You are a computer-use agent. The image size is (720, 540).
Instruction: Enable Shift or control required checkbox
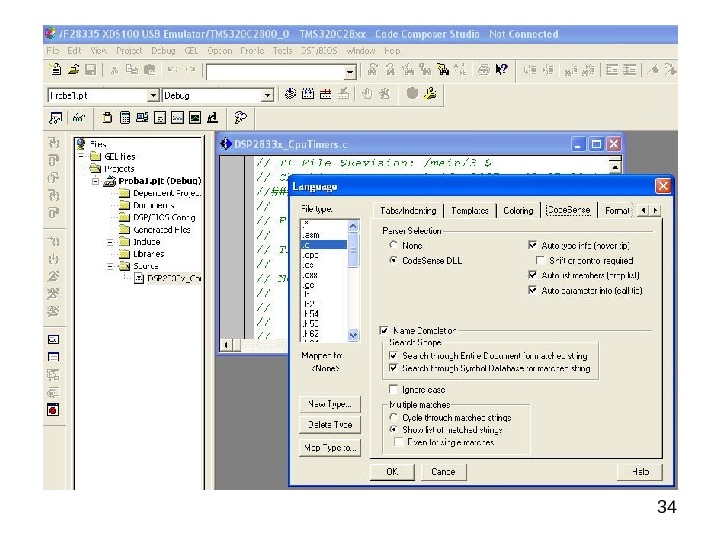[540, 260]
